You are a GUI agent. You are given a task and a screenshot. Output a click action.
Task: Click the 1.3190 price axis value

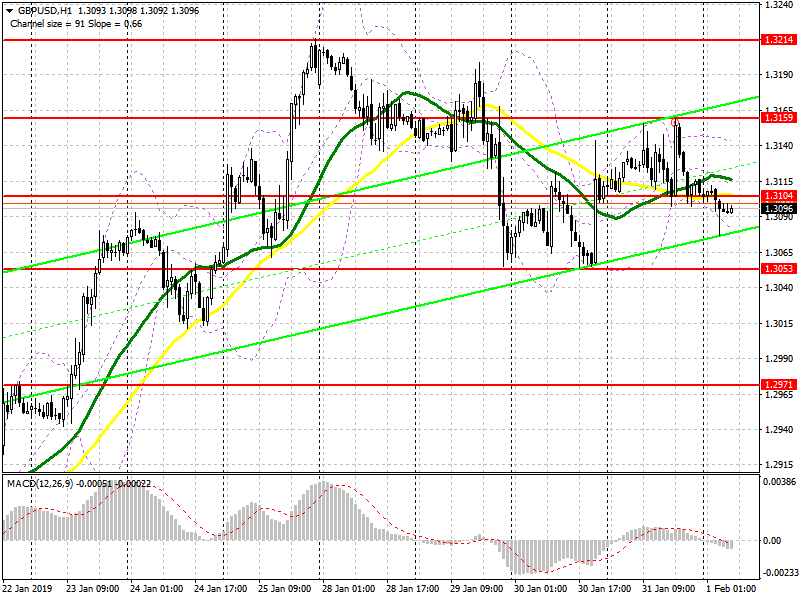coord(779,75)
